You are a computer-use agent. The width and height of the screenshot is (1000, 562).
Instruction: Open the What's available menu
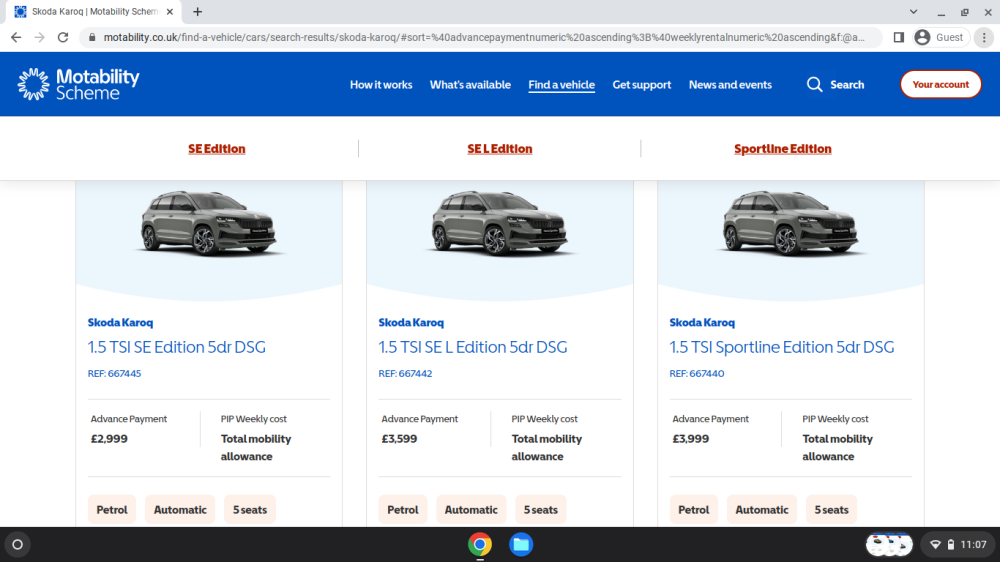[470, 84]
